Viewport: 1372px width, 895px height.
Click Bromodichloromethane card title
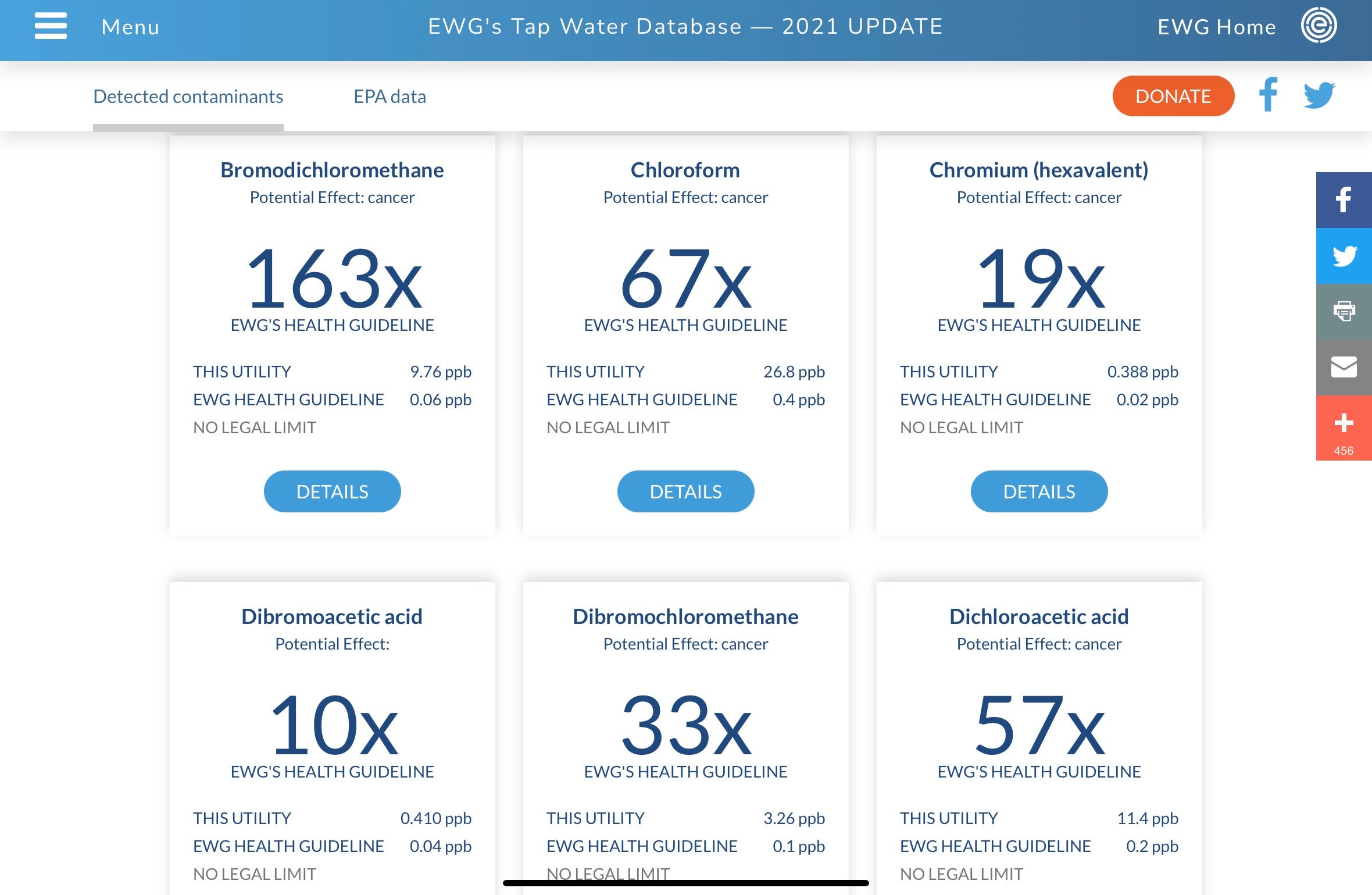[x=332, y=170]
